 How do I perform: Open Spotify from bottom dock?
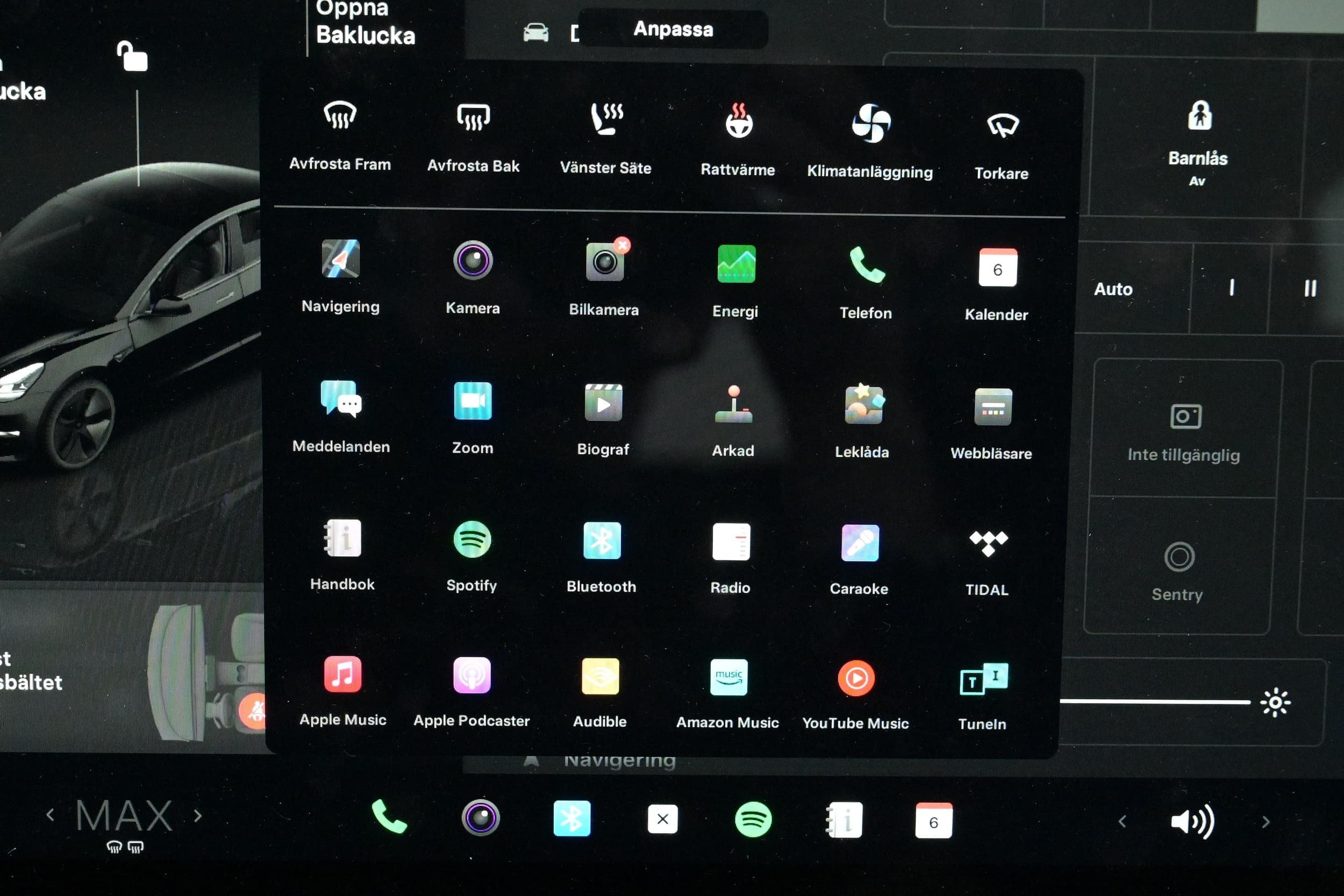[753, 820]
